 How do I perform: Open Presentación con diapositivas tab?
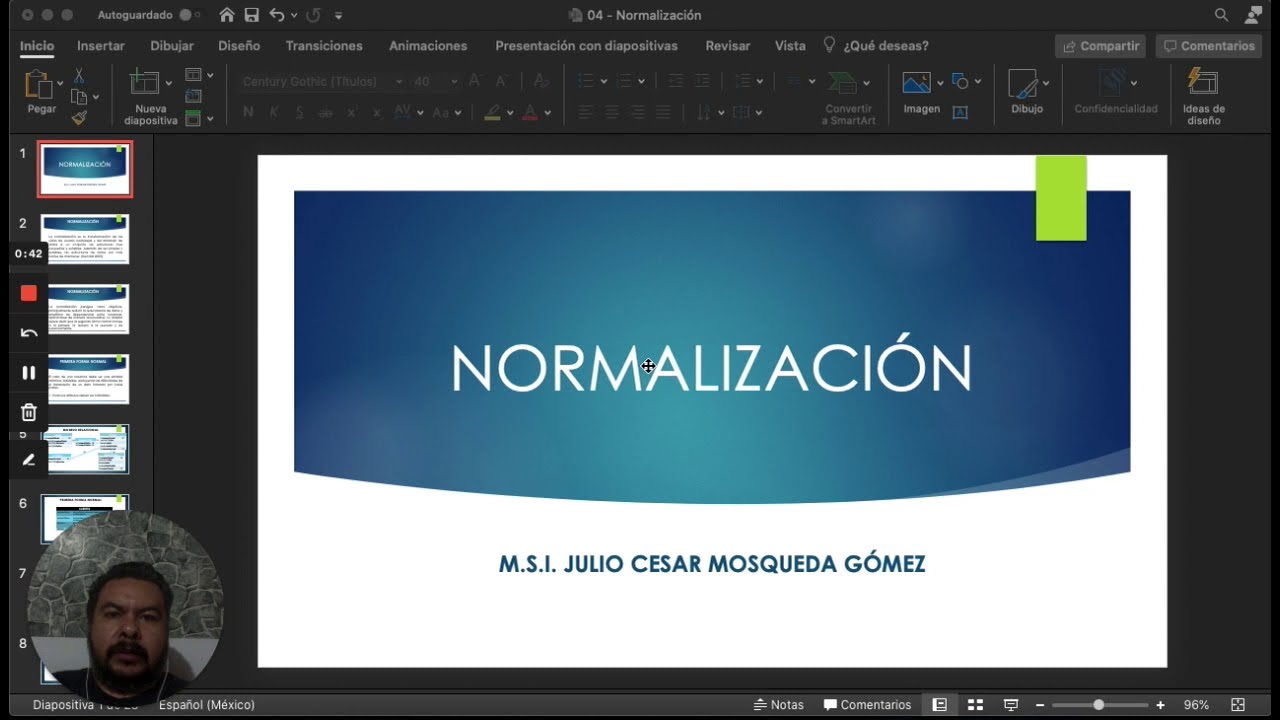586,46
